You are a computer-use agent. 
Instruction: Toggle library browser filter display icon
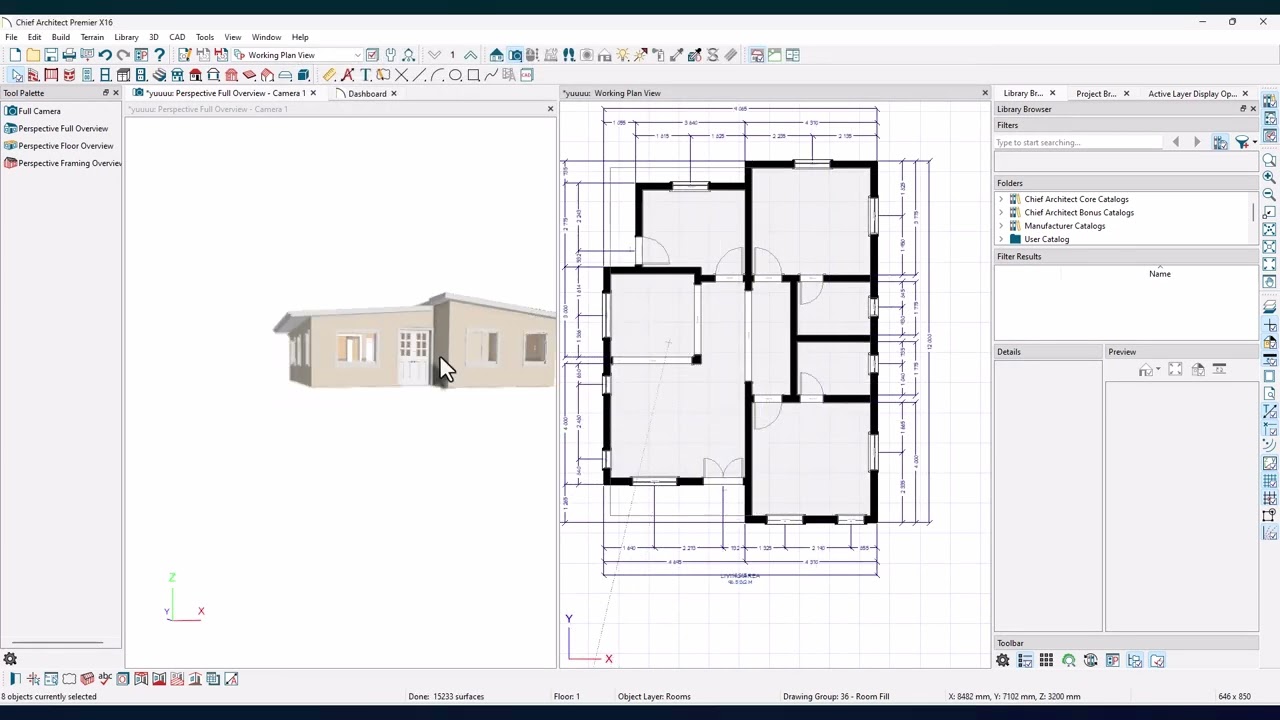(1220, 142)
